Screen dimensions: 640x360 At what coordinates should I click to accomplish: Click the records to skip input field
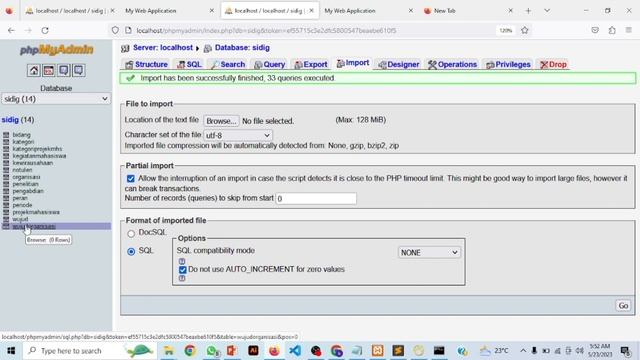(x=316, y=198)
